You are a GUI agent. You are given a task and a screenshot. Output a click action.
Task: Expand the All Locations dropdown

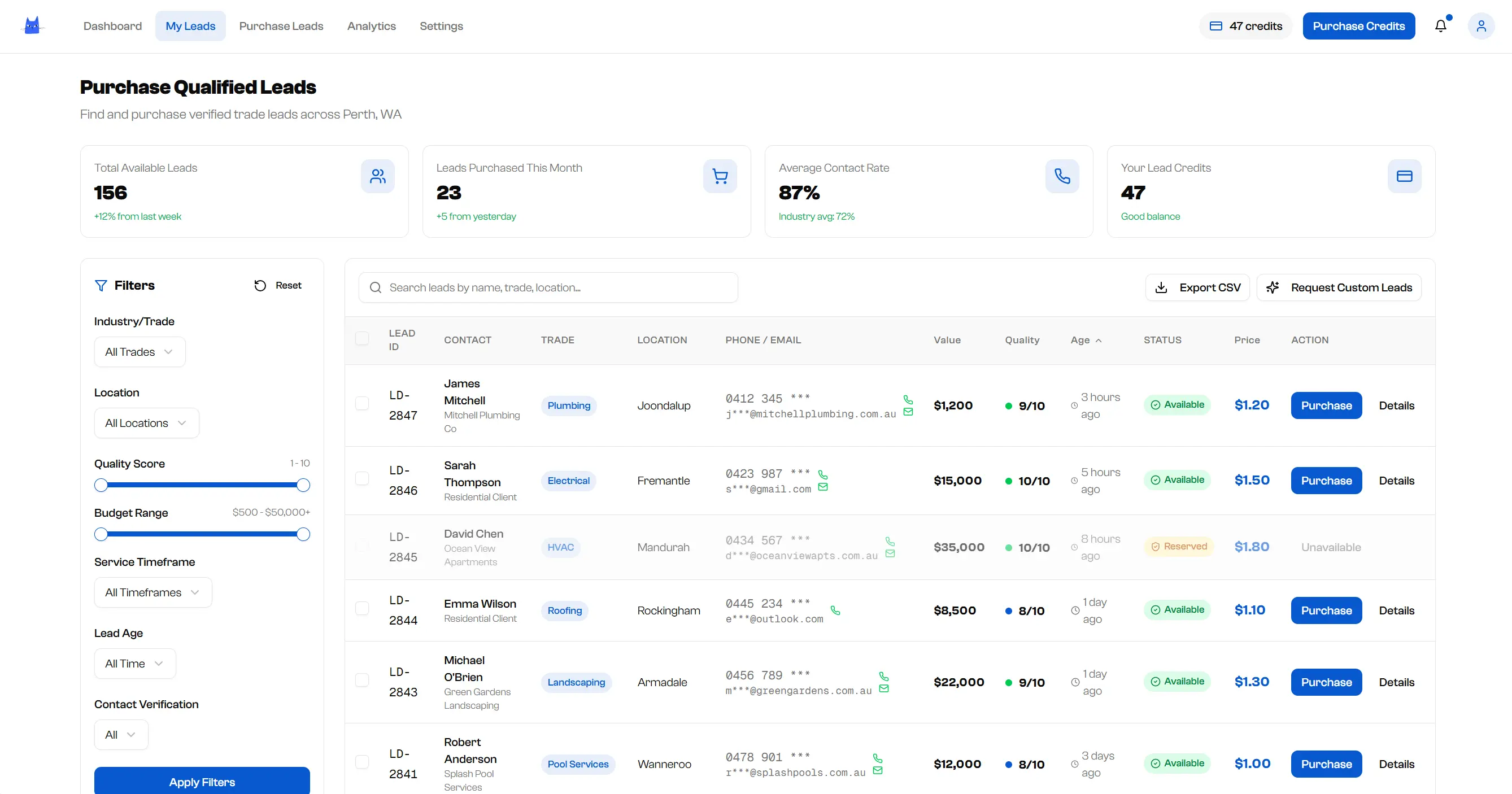(146, 423)
